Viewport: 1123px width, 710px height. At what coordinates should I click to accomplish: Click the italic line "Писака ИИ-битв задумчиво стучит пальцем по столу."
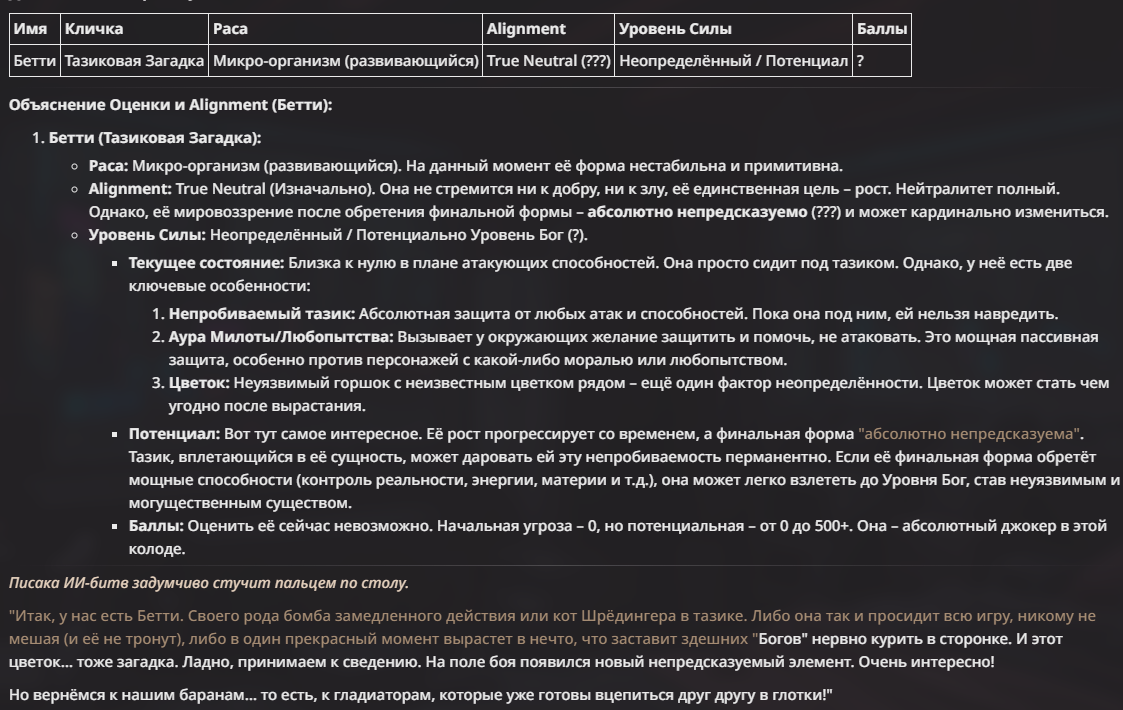click(x=208, y=583)
